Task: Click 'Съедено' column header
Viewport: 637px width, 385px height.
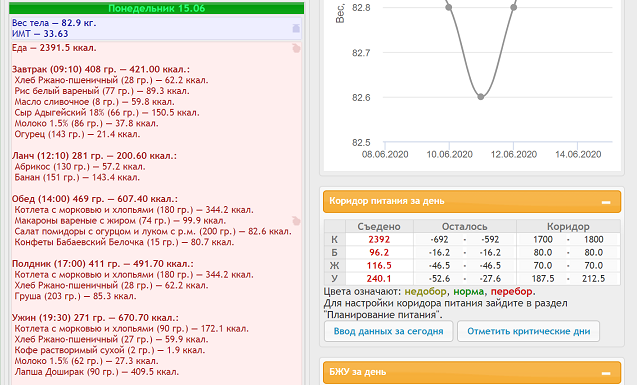Action: coord(379,227)
